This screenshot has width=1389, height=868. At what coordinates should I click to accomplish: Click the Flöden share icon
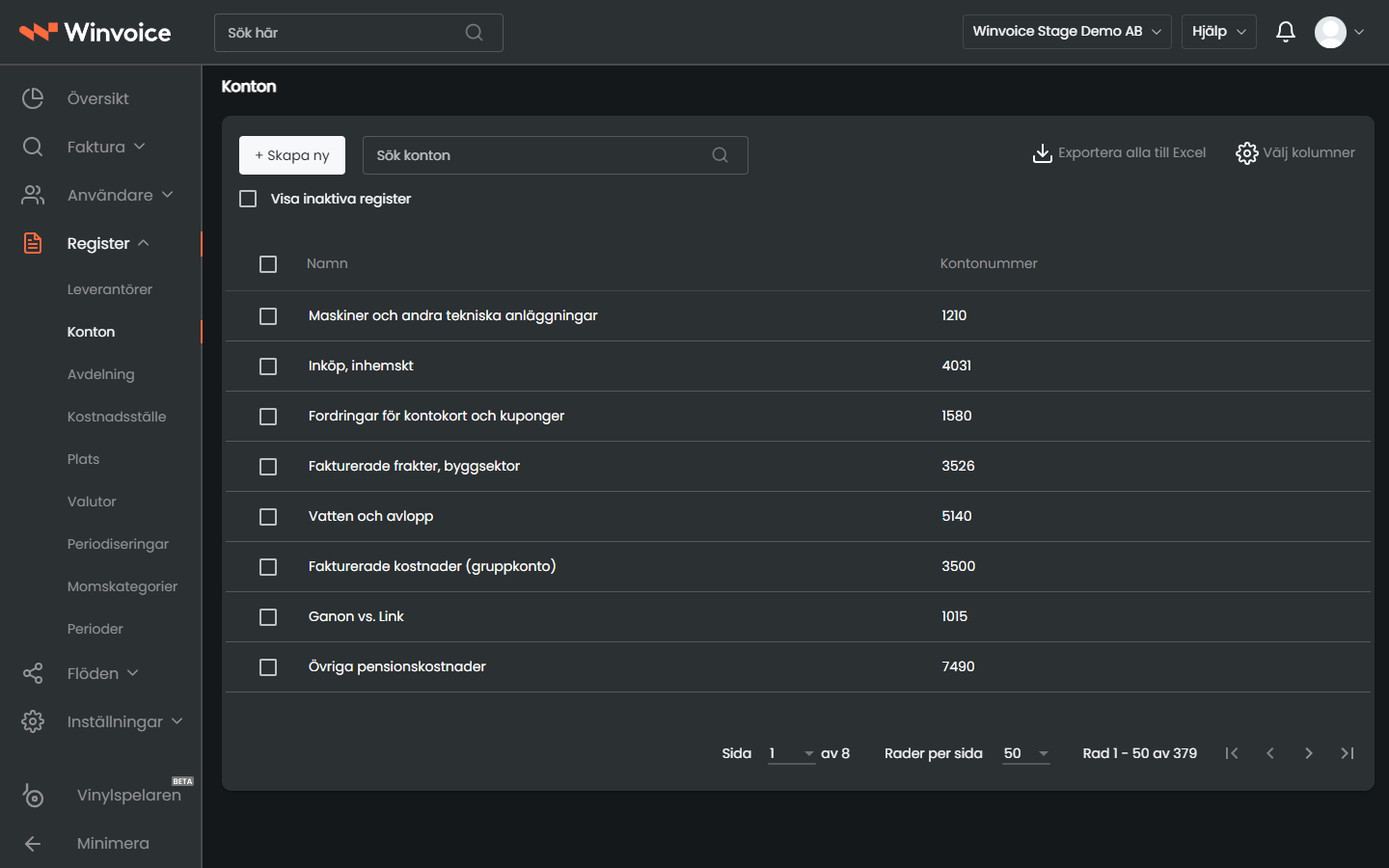[33, 673]
